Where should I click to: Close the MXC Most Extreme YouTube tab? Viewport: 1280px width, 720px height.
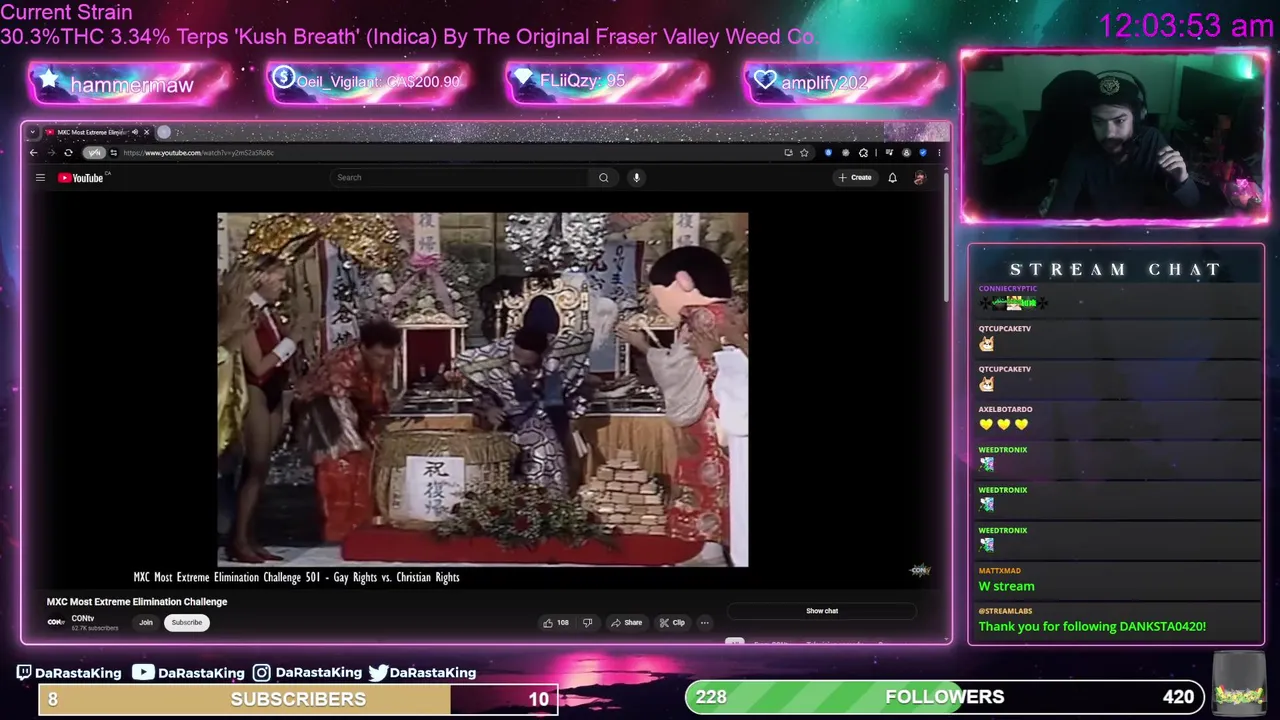tap(146, 132)
